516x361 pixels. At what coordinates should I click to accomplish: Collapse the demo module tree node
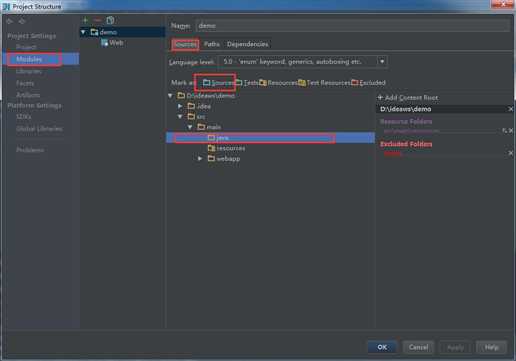click(x=83, y=32)
